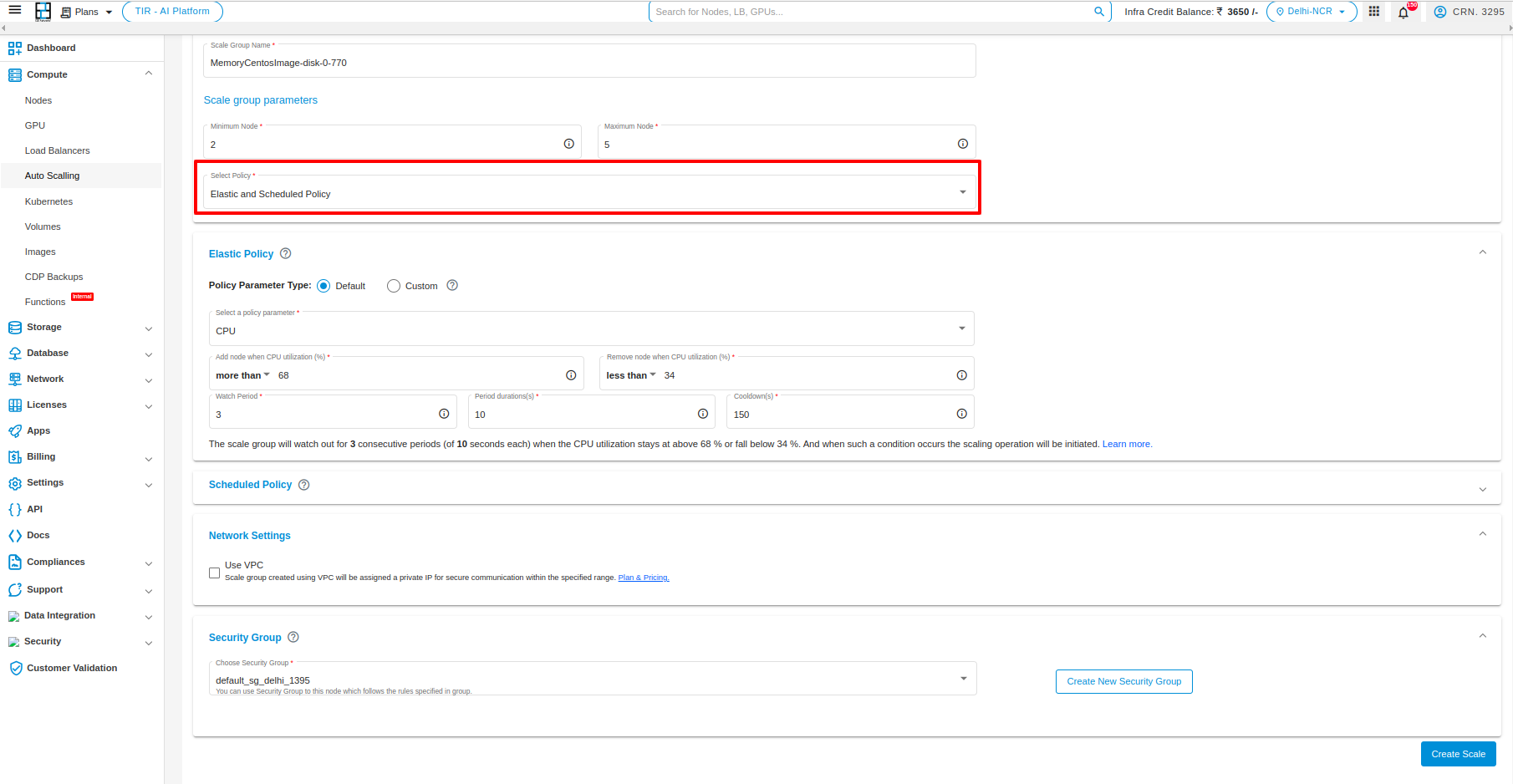Click the Period duration info icon
1513x784 pixels.
[x=703, y=414]
